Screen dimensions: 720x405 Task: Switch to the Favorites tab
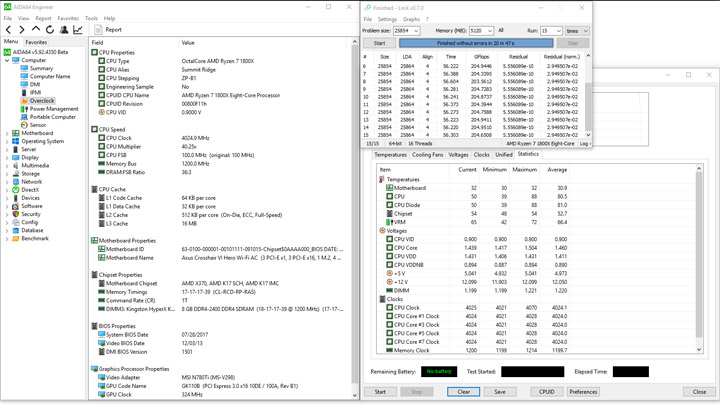(36, 43)
